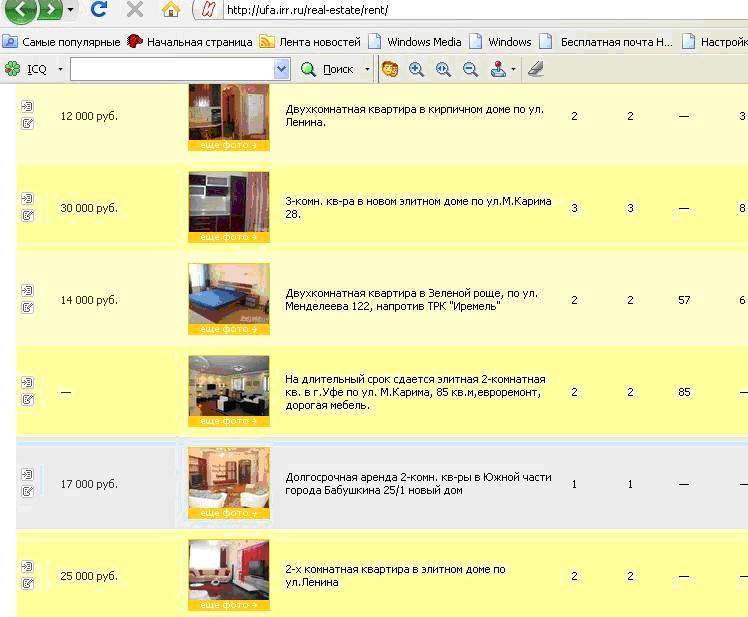Click the Stop loading X icon
Viewport: 748px width, 617px height.
pyautogui.click(x=134, y=10)
